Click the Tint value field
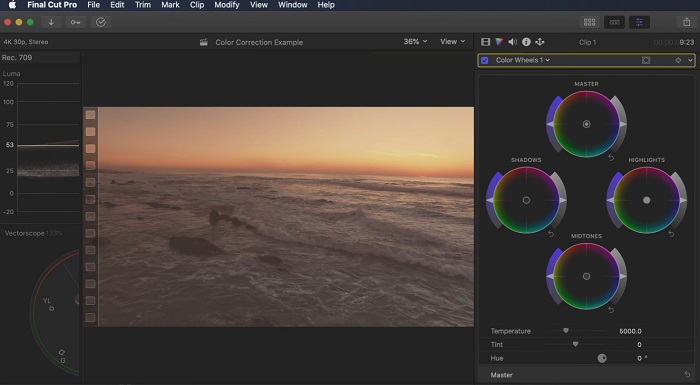The image size is (700, 385). point(639,344)
